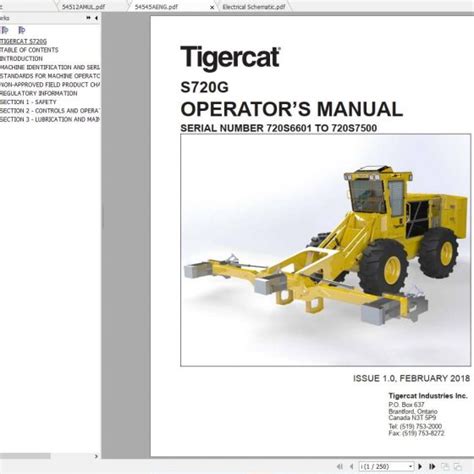Open the SECTION 1 - SAFETY bookmark

[28, 102]
